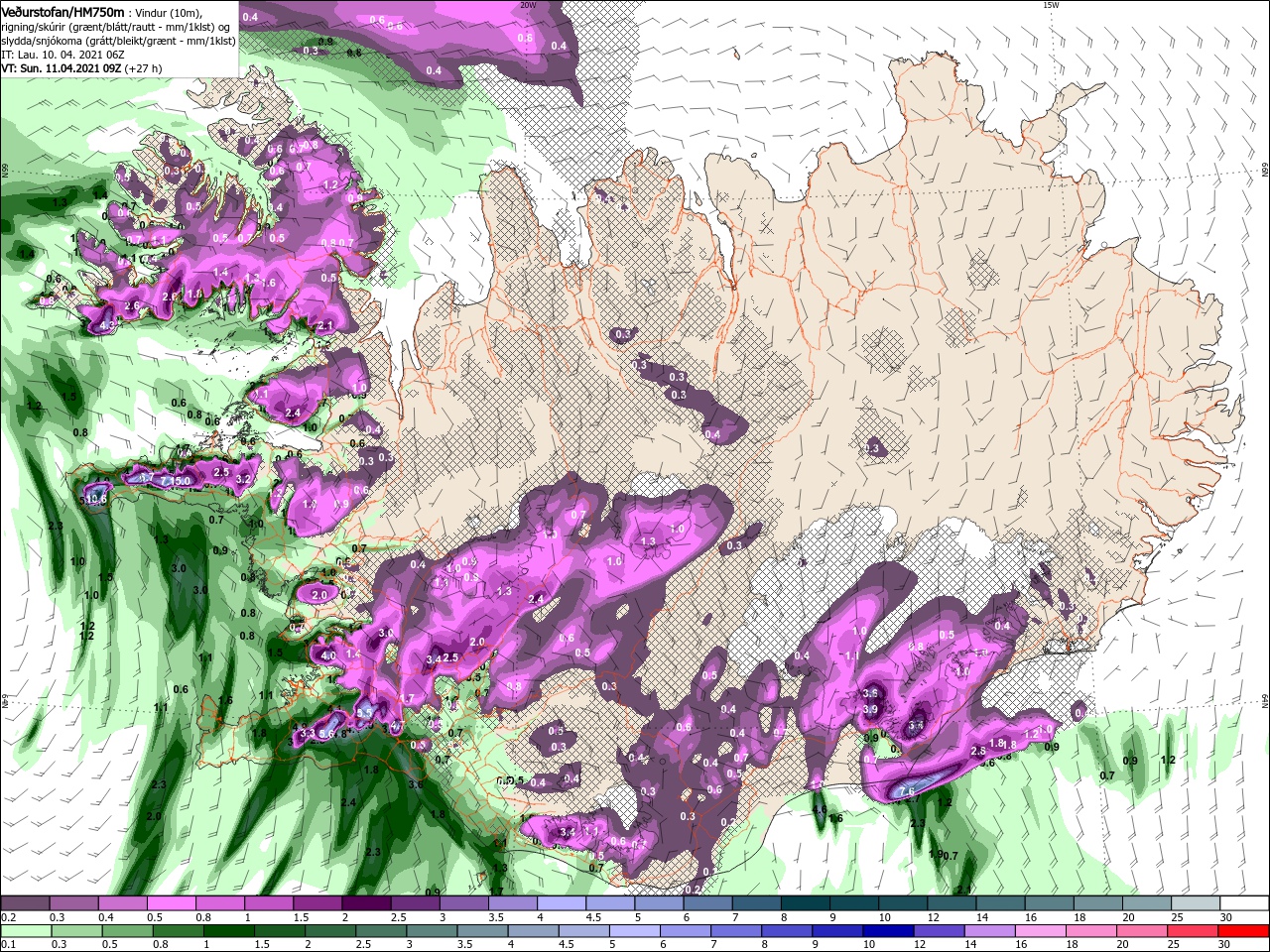Click the palest green 0.1–0.3 rain legend swatch
The width and height of the screenshot is (1270, 952).
click(25, 931)
